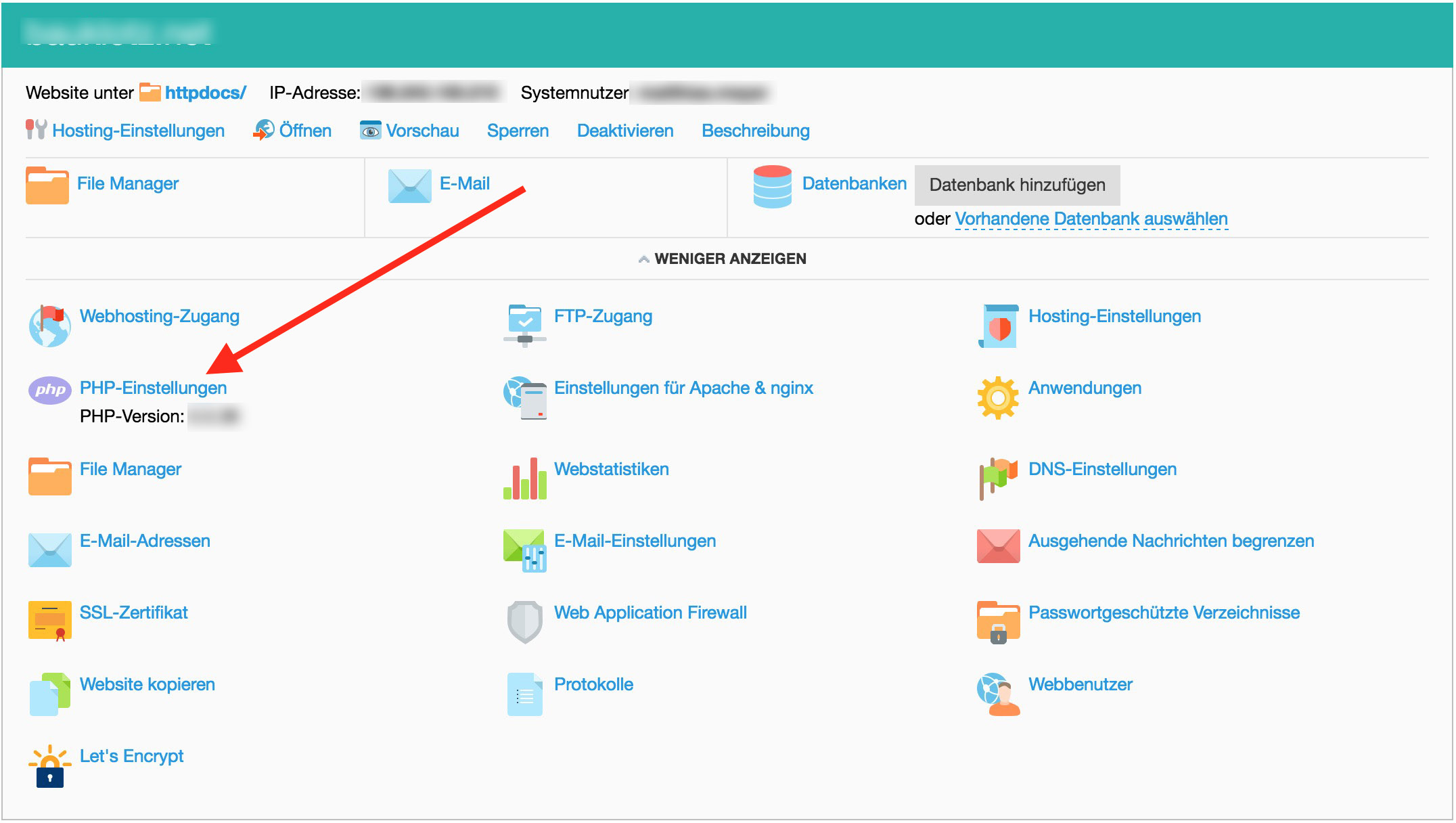Click the Hosting-Einstellungen shield icon in grid
This screenshot has width=1456, height=823.
(999, 326)
